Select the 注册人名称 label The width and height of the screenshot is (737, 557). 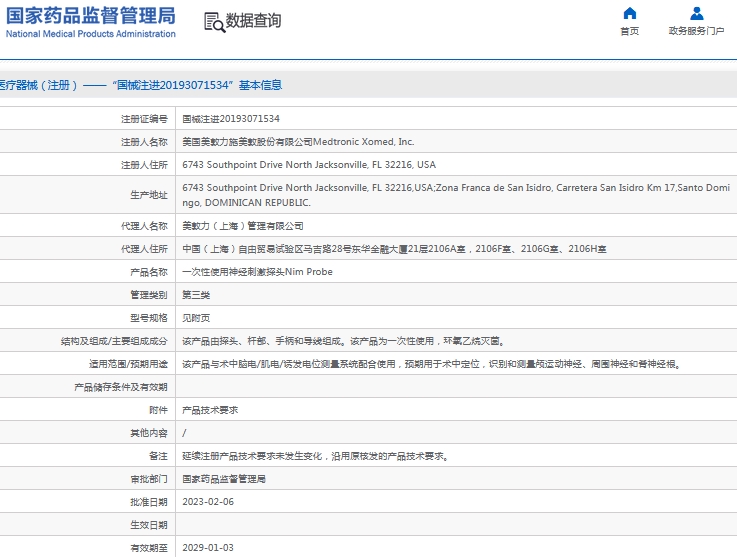tap(144, 142)
